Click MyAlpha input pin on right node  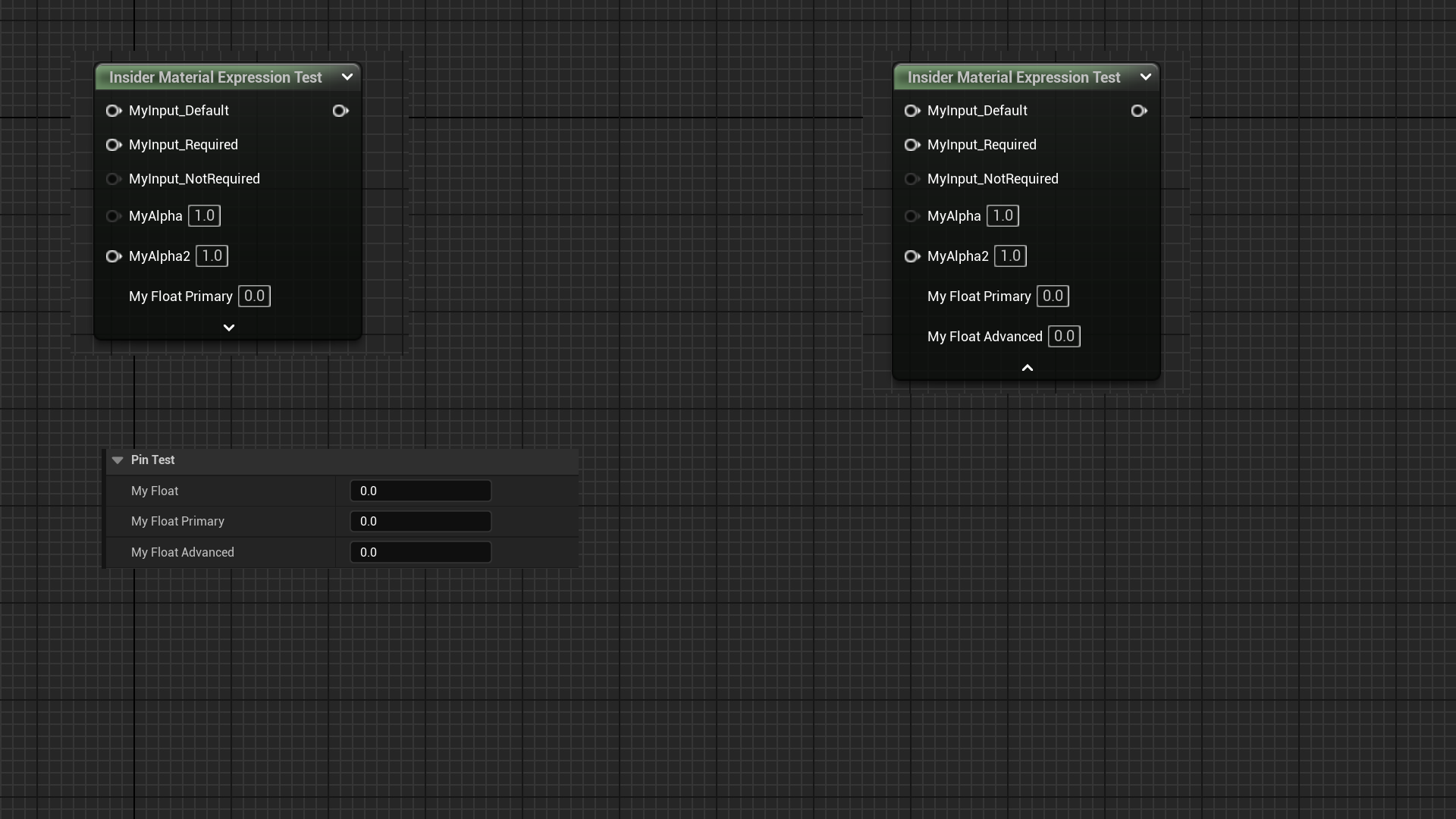pos(912,216)
